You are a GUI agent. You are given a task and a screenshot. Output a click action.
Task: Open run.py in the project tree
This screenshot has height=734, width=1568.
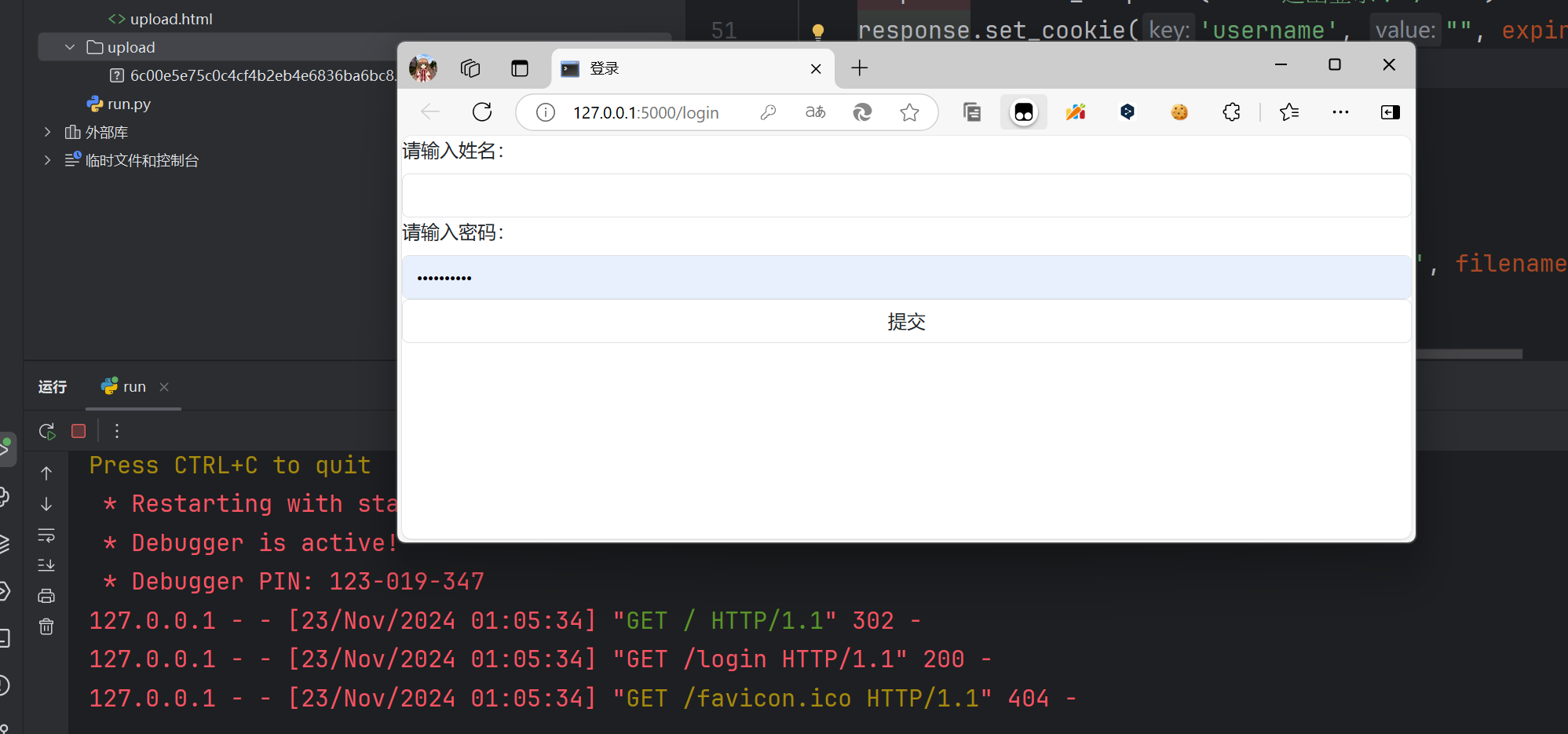point(128,104)
